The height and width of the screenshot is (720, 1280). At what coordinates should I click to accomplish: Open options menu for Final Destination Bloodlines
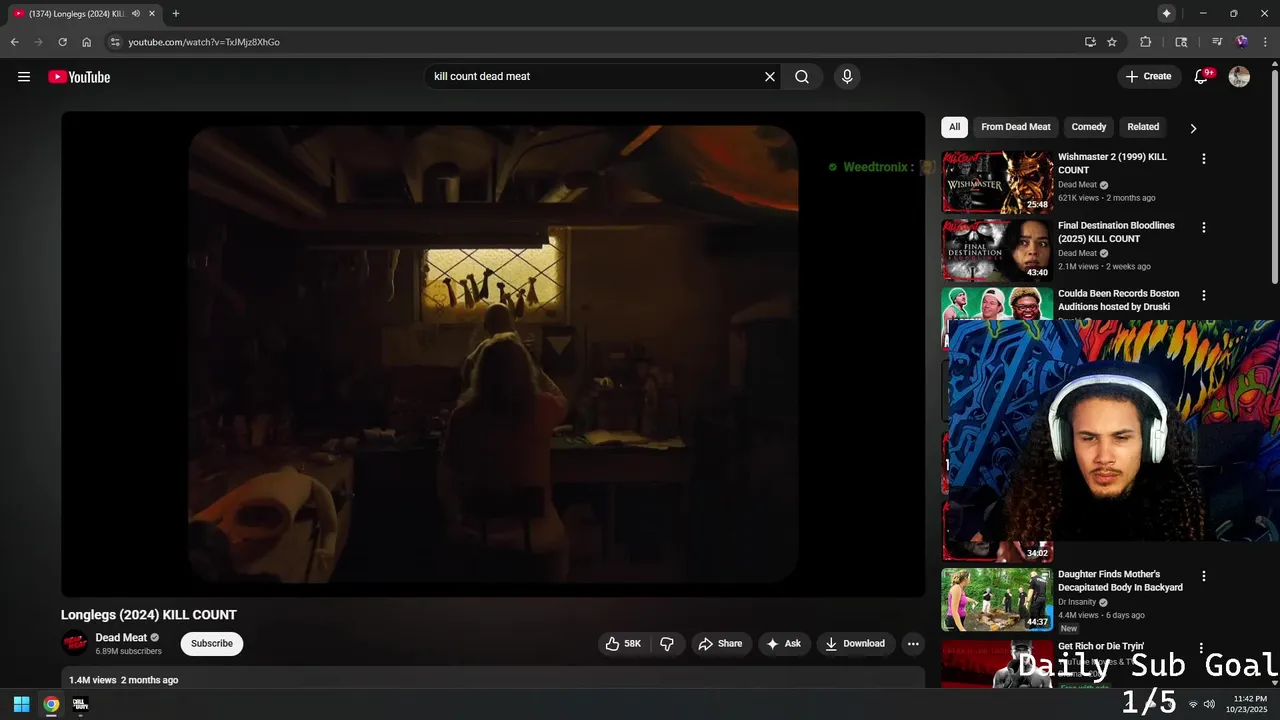1204,227
